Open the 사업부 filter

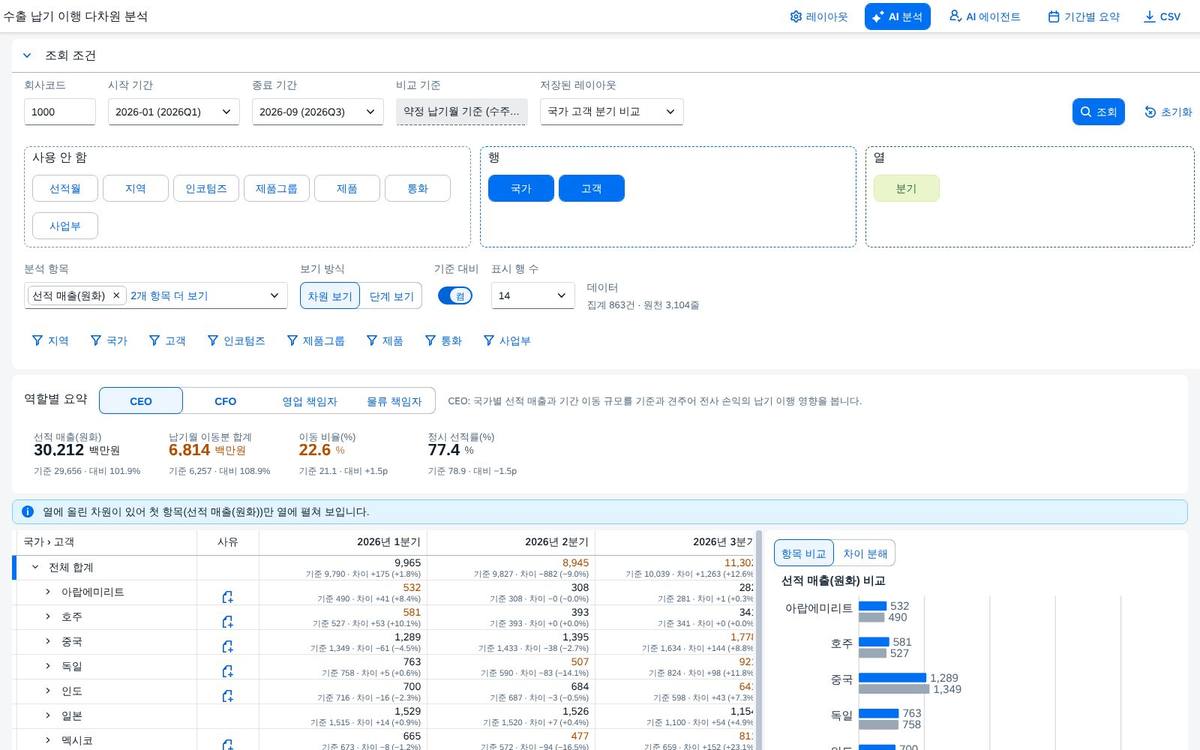pyautogui.click(x=507, y=341)
